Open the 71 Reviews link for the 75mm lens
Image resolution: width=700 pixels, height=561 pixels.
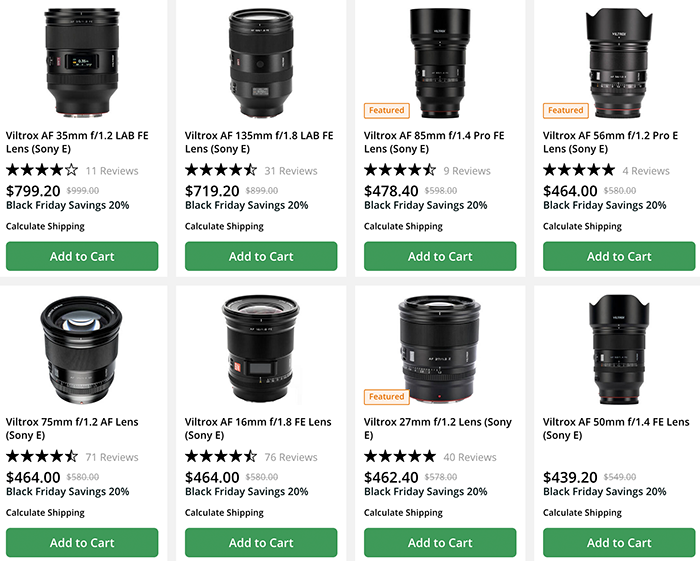[112, 457]
